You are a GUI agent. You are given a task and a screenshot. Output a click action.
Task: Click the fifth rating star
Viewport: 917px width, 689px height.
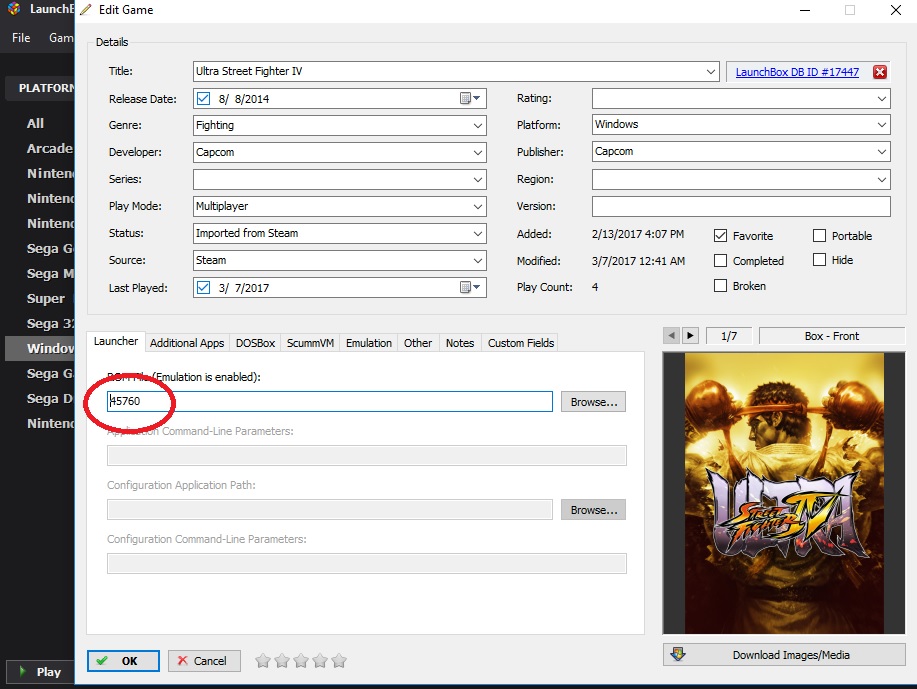(x=339, y=661)
